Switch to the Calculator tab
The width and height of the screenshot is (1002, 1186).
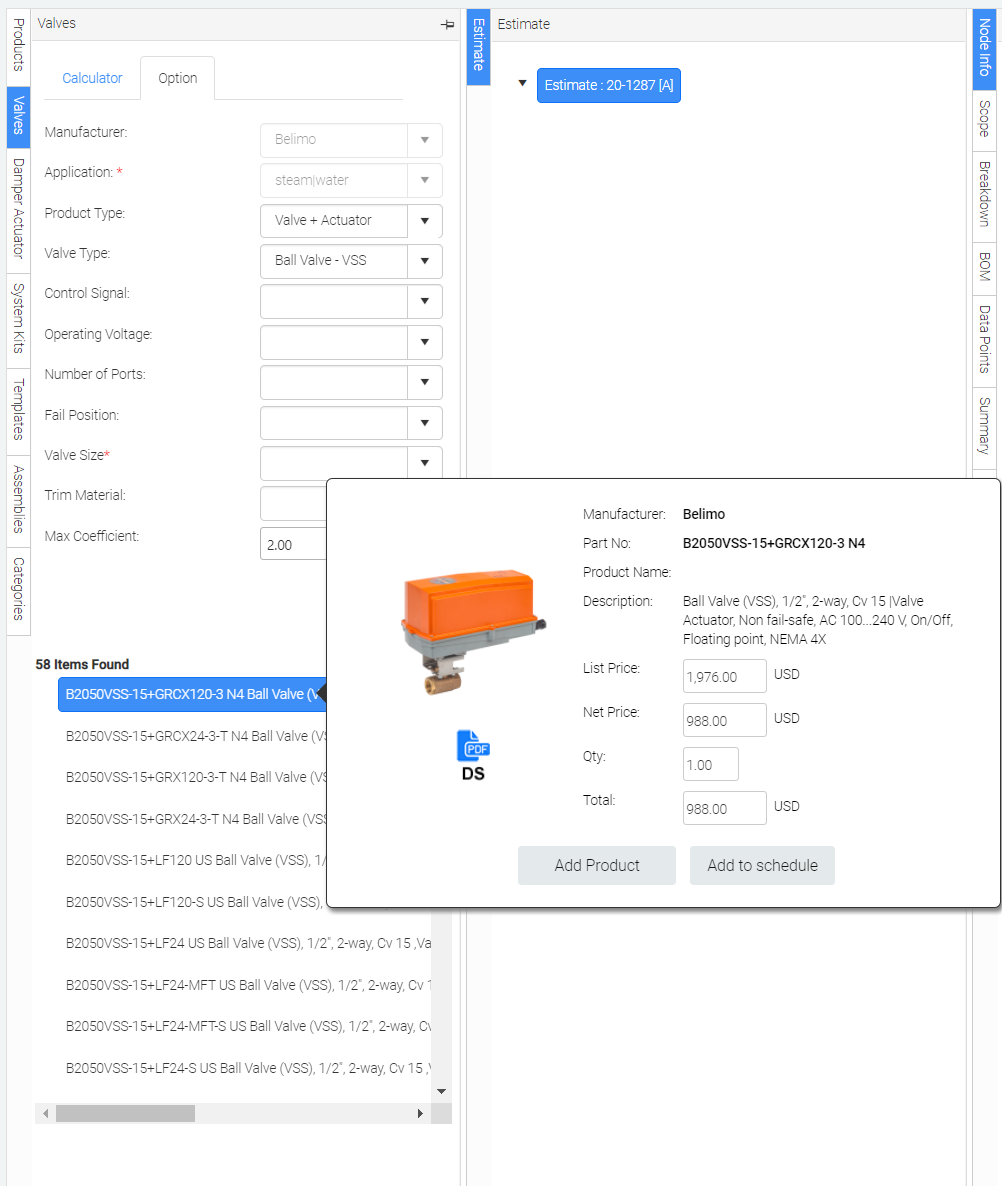click(92, 78)
